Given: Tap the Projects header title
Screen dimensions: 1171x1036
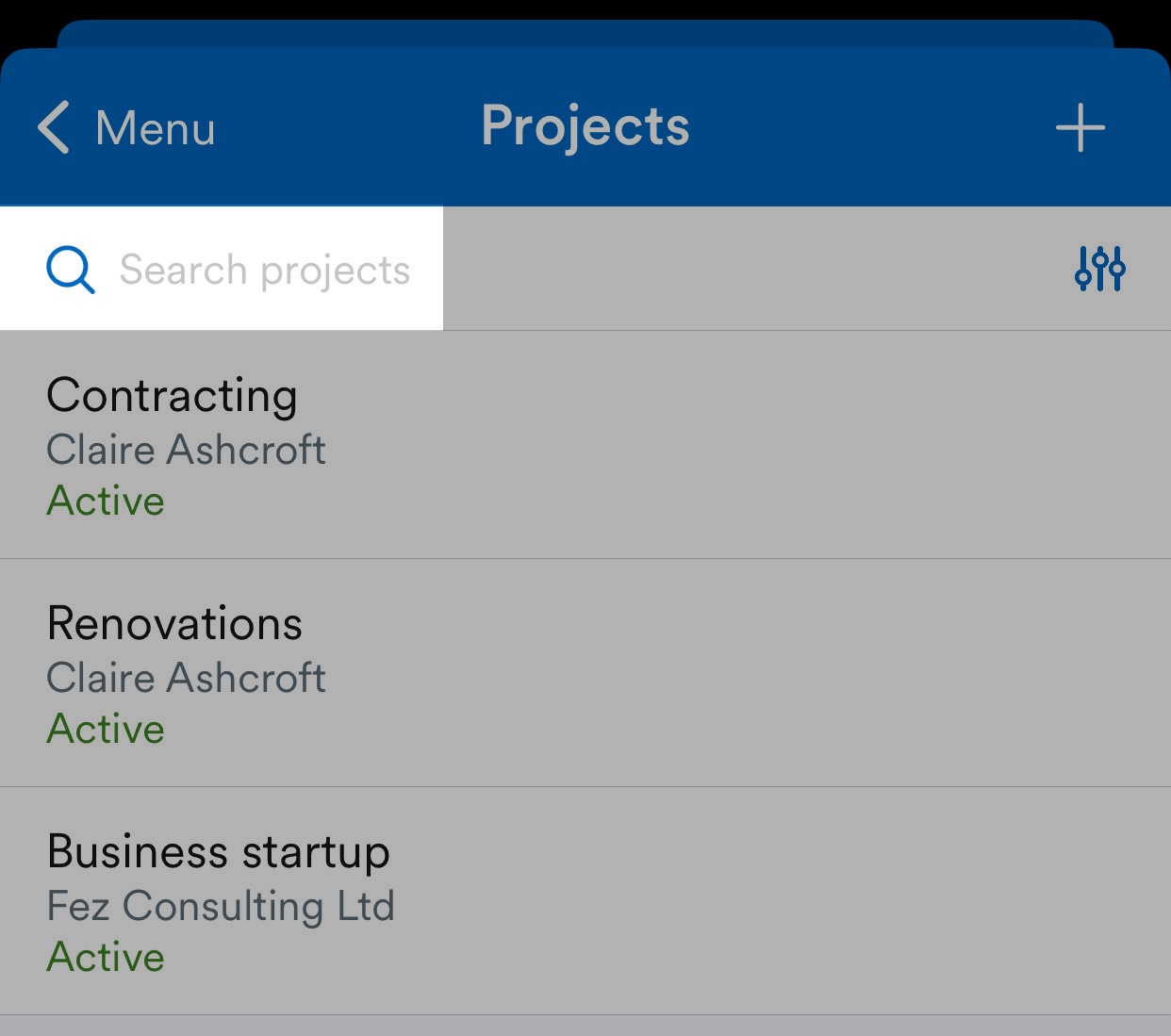Looking at the screenshot, I should pyautogui.click(x=585, y=126).
